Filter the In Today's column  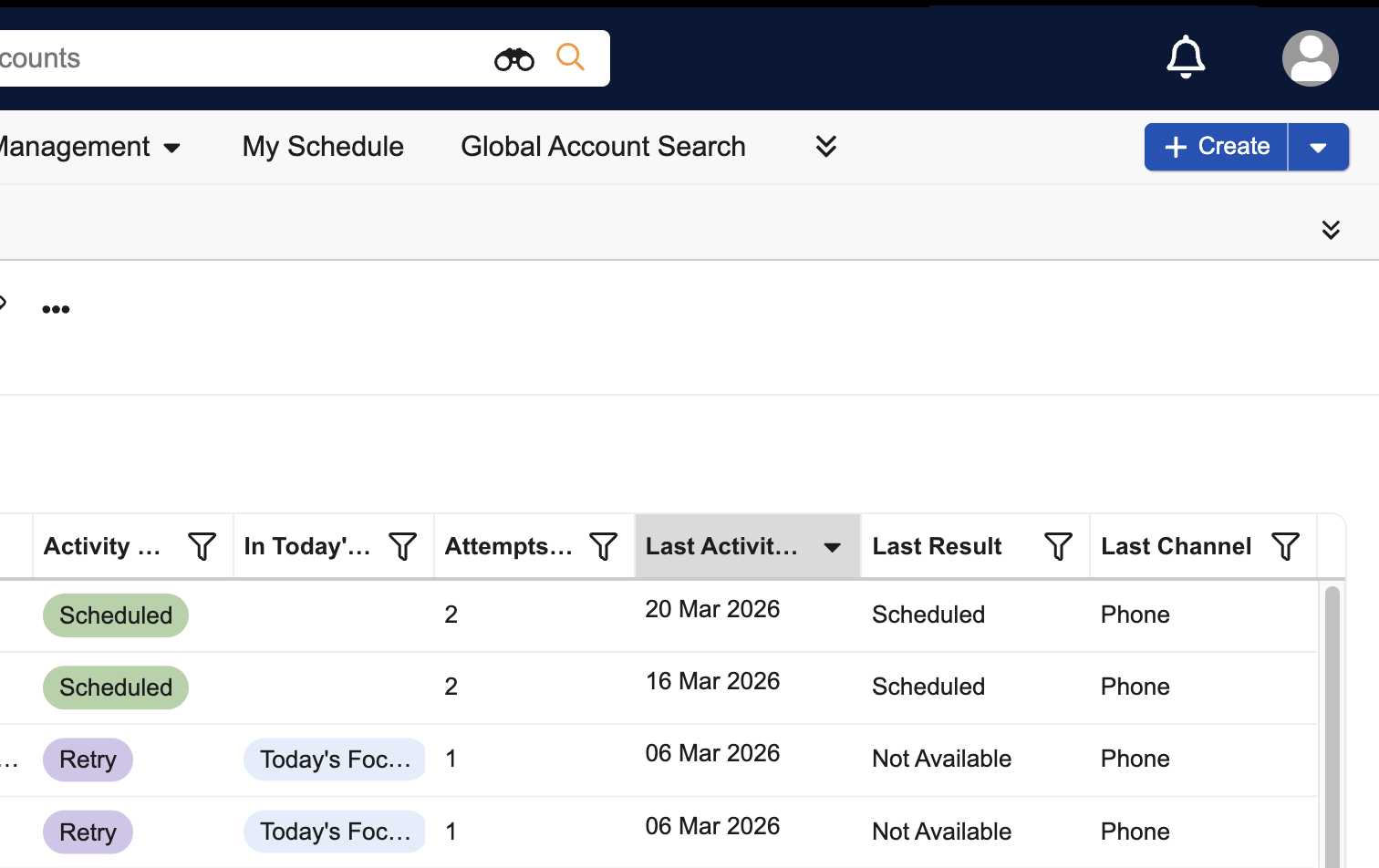coord(402,546)
